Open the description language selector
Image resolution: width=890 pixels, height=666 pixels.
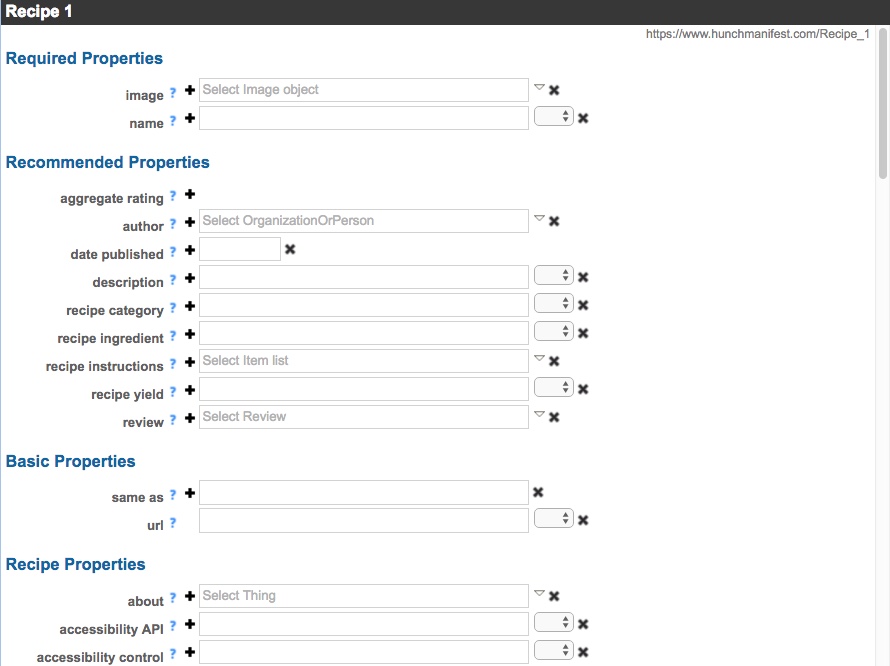click(x=553, y=275)
